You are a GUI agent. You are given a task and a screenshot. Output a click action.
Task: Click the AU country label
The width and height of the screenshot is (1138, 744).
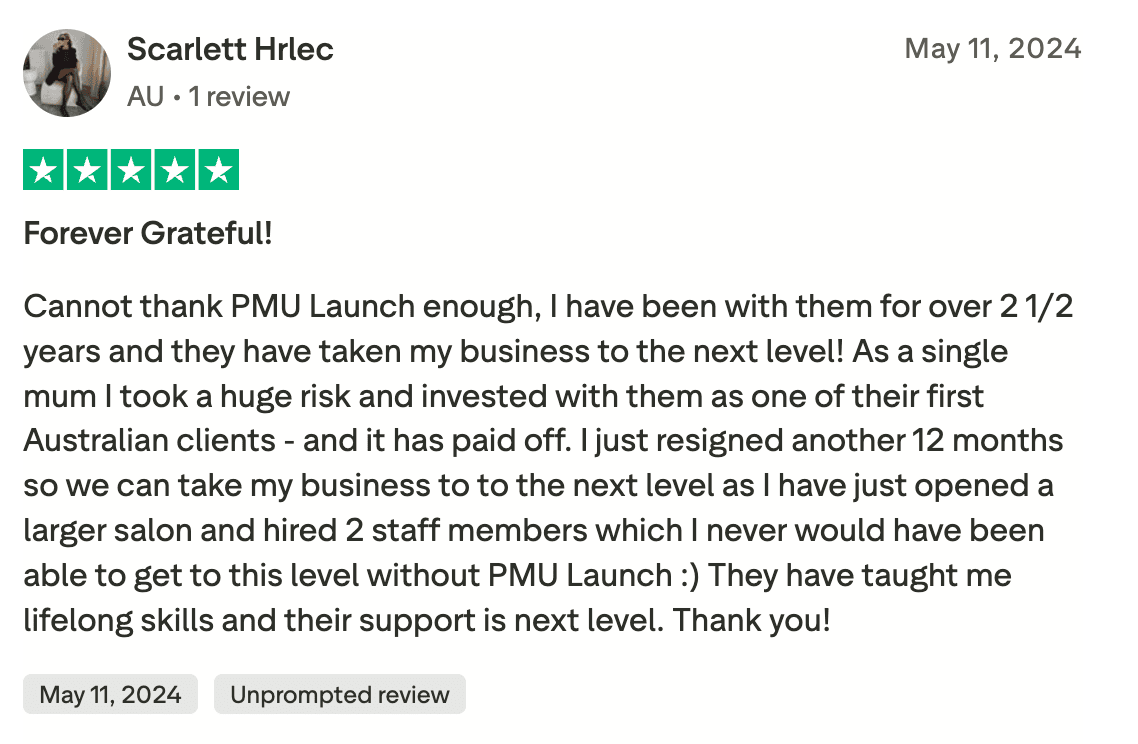pos(145,97)
